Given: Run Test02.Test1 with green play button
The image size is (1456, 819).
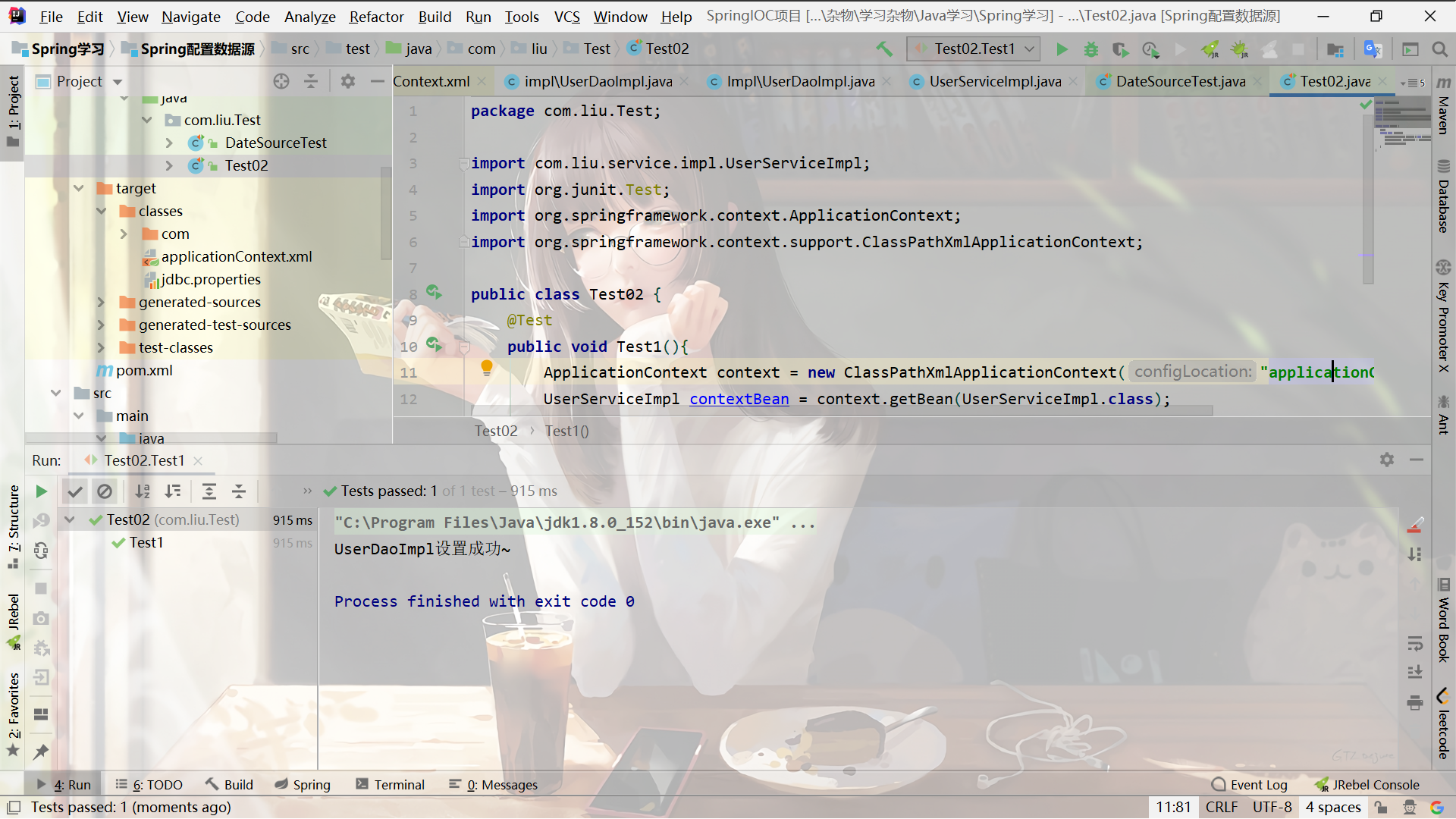Looking at the screenshot, I should (1062, 49).
